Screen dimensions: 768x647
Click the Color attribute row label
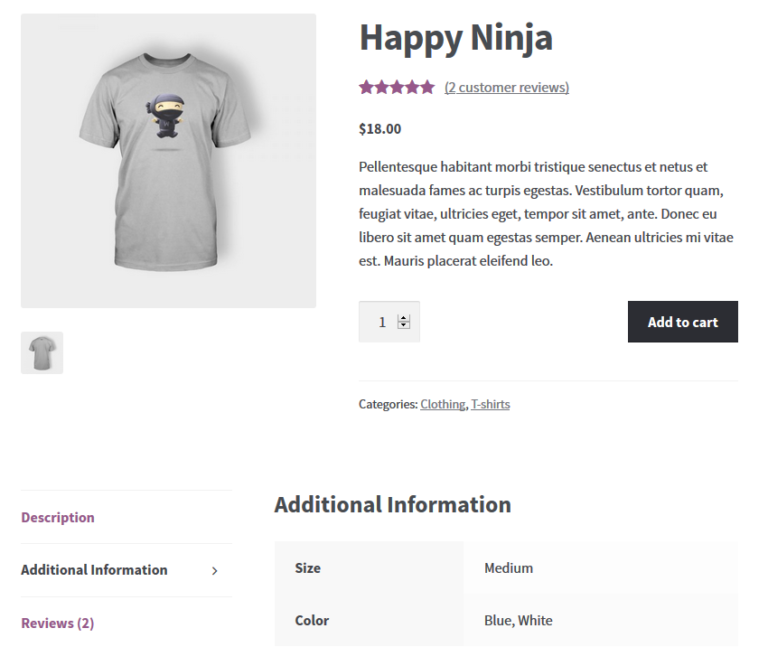click(312, 620)
